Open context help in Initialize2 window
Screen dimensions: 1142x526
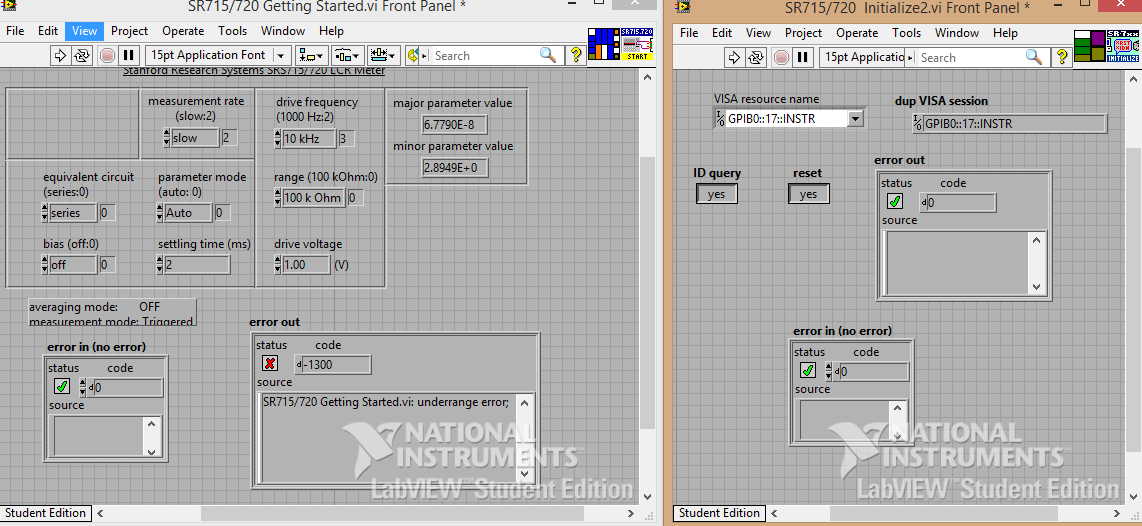[x=1061, y=57]
